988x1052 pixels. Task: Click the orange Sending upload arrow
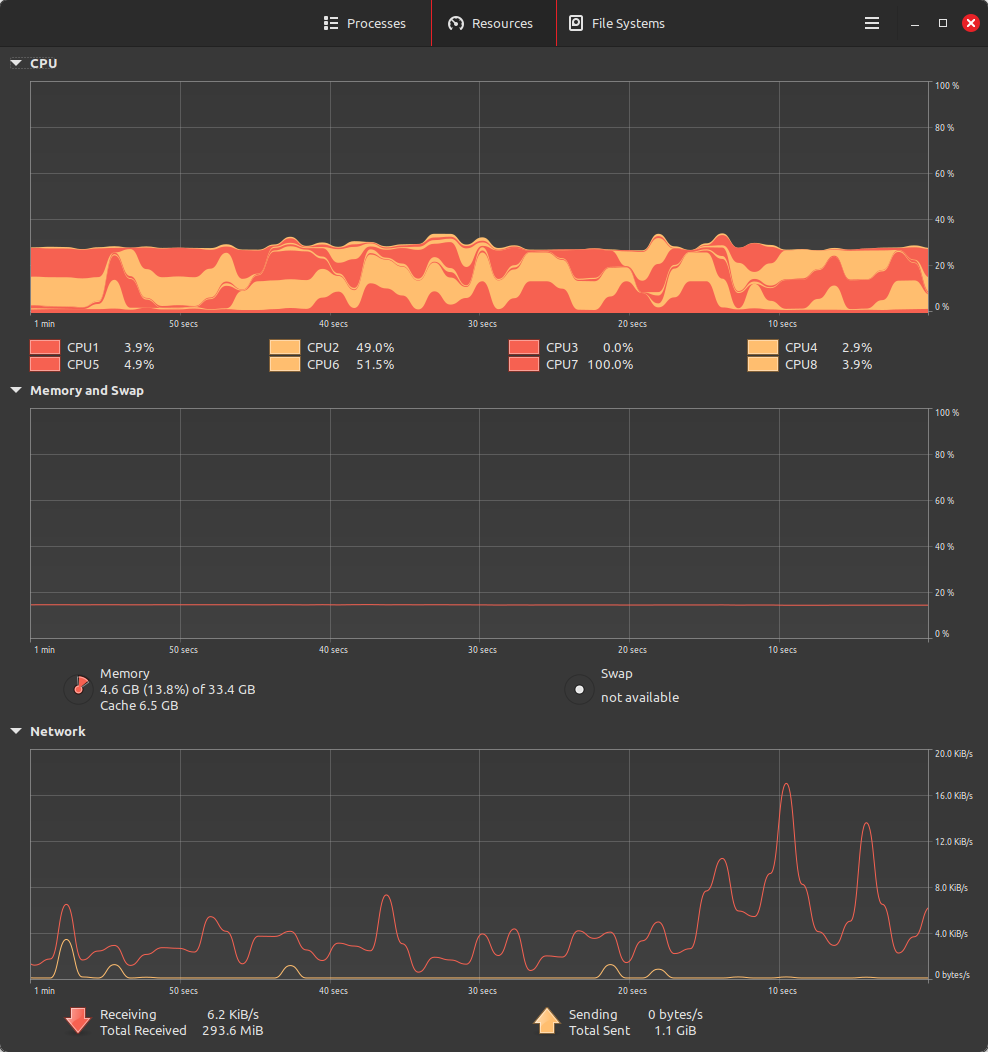pos(547,1020)
